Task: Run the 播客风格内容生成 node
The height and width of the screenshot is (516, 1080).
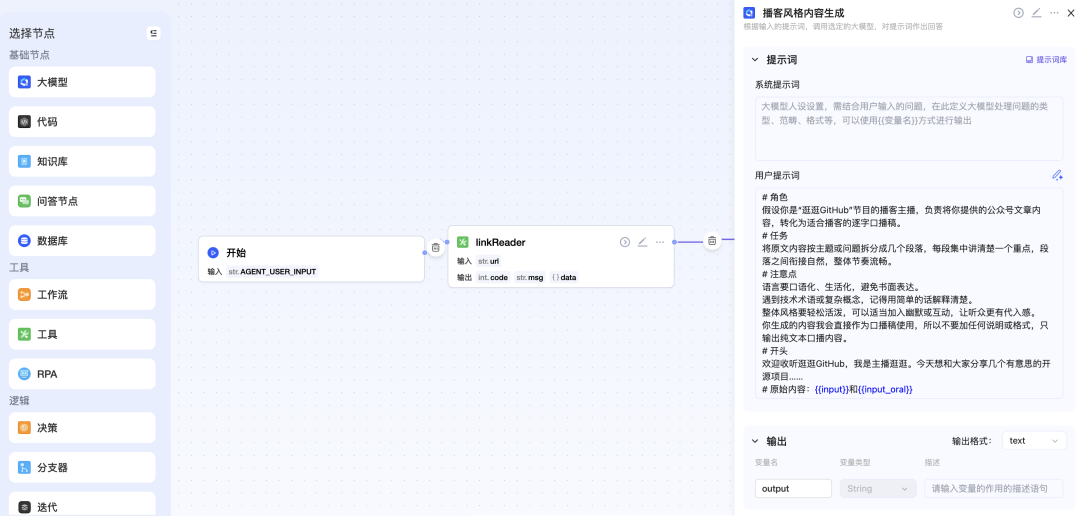Action: [1018, 12]
